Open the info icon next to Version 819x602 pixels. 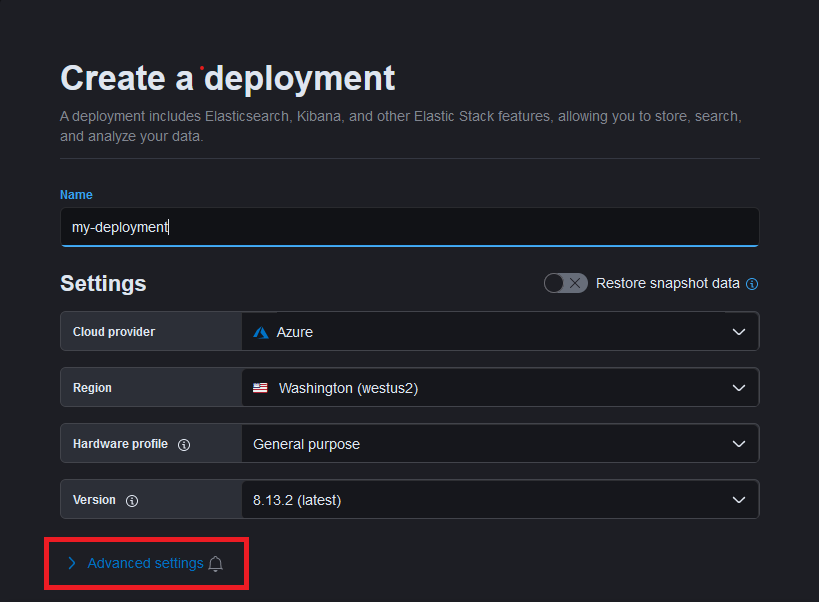coord(132,500)
